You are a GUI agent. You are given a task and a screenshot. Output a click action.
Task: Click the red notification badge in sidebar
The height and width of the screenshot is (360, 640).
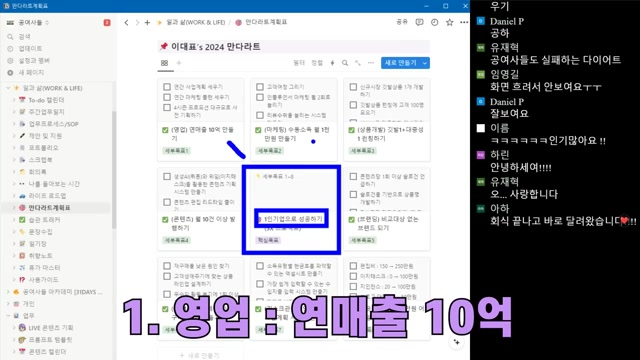click(x=107, y=22)
